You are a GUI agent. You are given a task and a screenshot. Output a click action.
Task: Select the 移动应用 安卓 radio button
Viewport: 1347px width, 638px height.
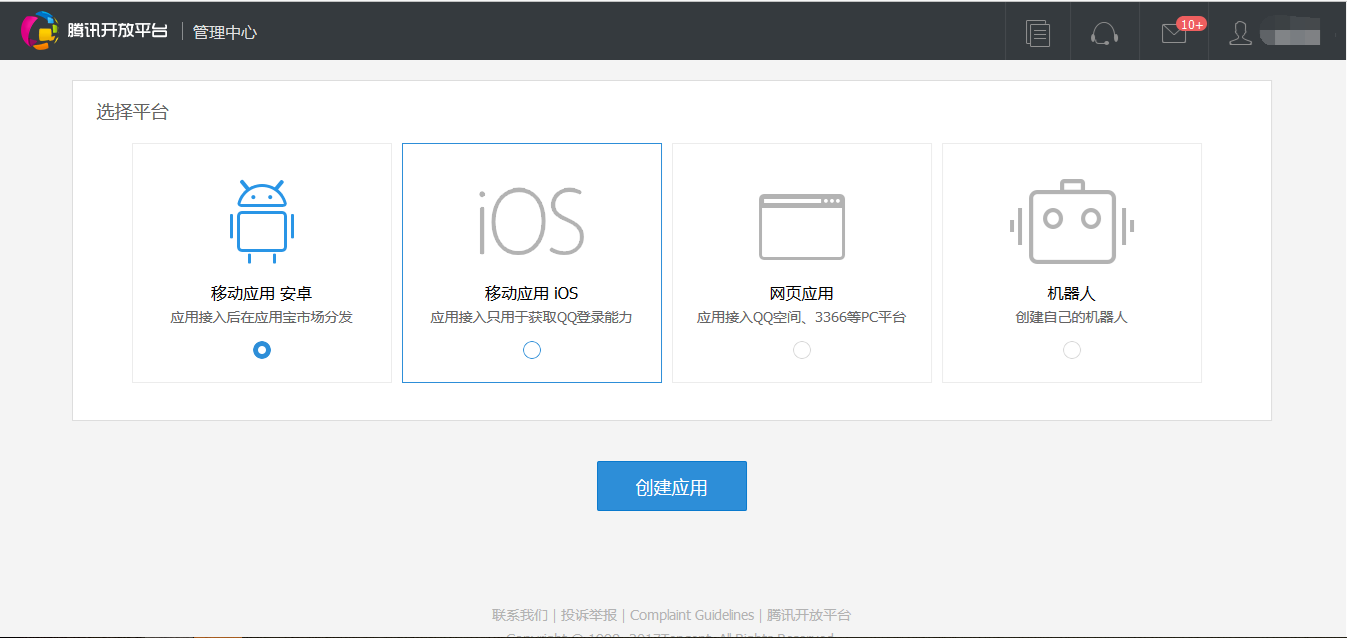pos(262,350)
